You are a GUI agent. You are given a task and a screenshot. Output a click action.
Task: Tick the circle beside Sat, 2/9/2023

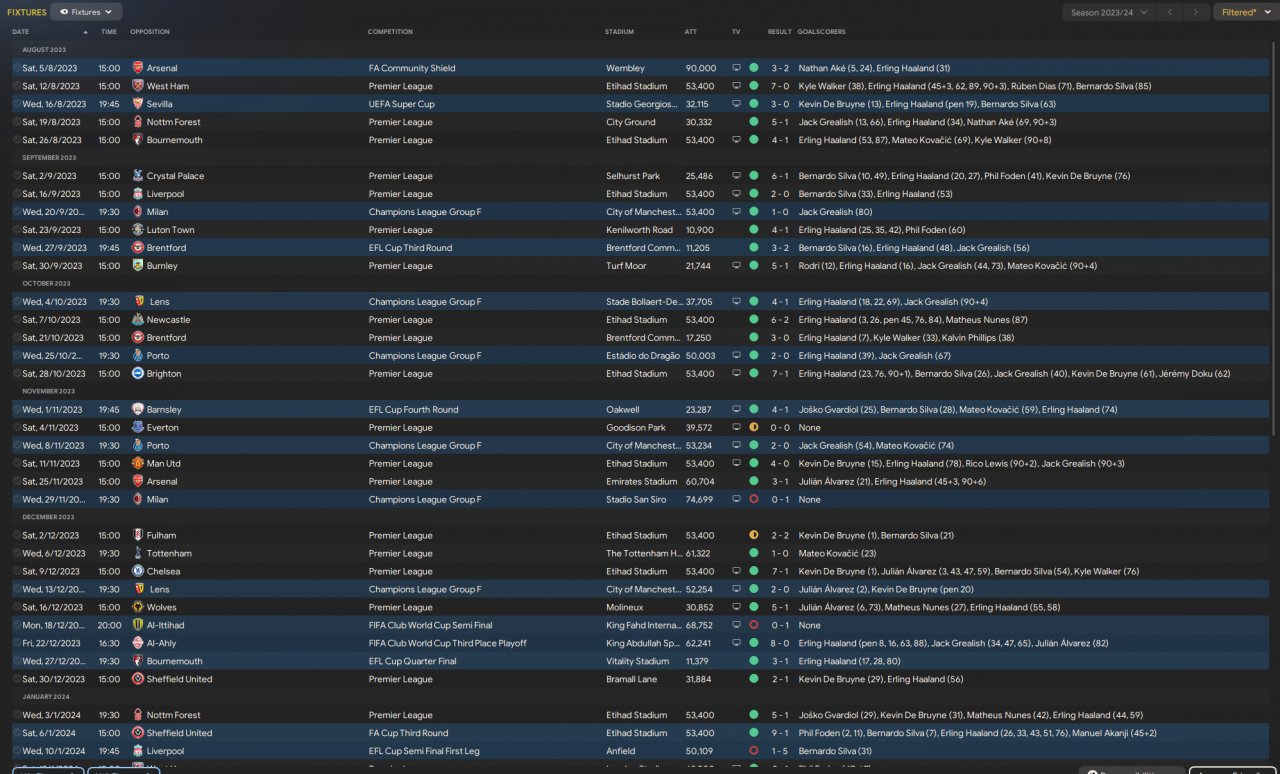[17, 176]
